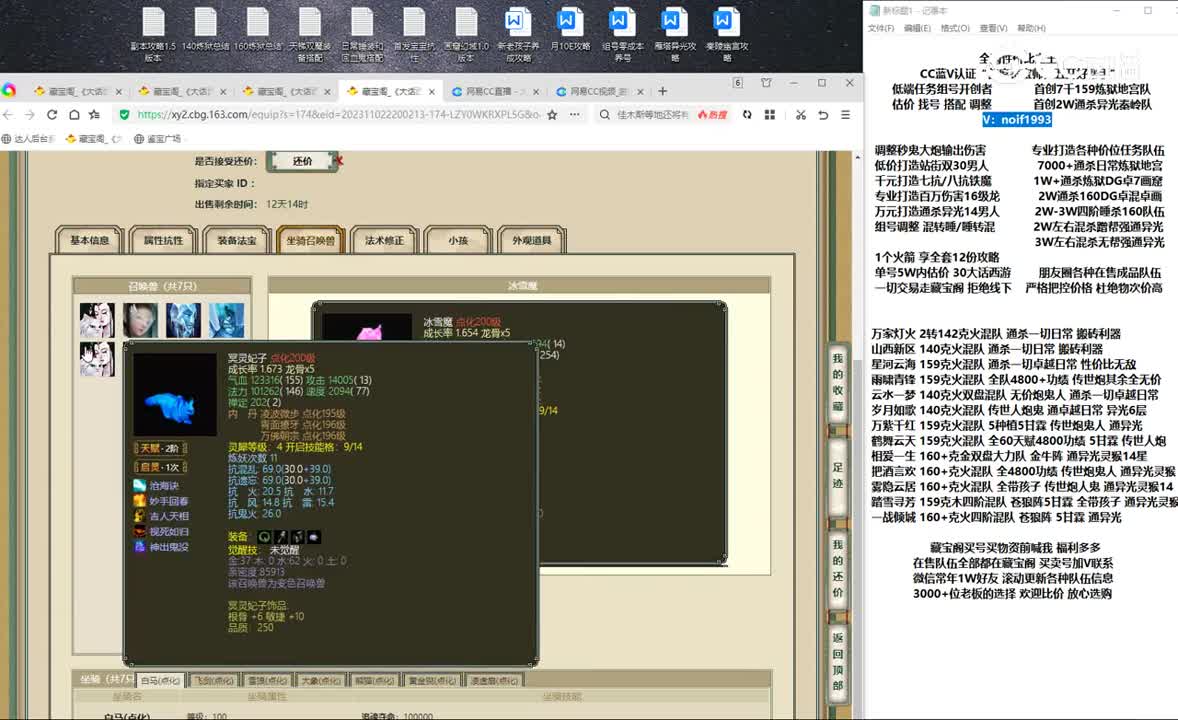Click the undo closed tab icon
This screenshot has height=720, width=1178.
tap(823, 115)
